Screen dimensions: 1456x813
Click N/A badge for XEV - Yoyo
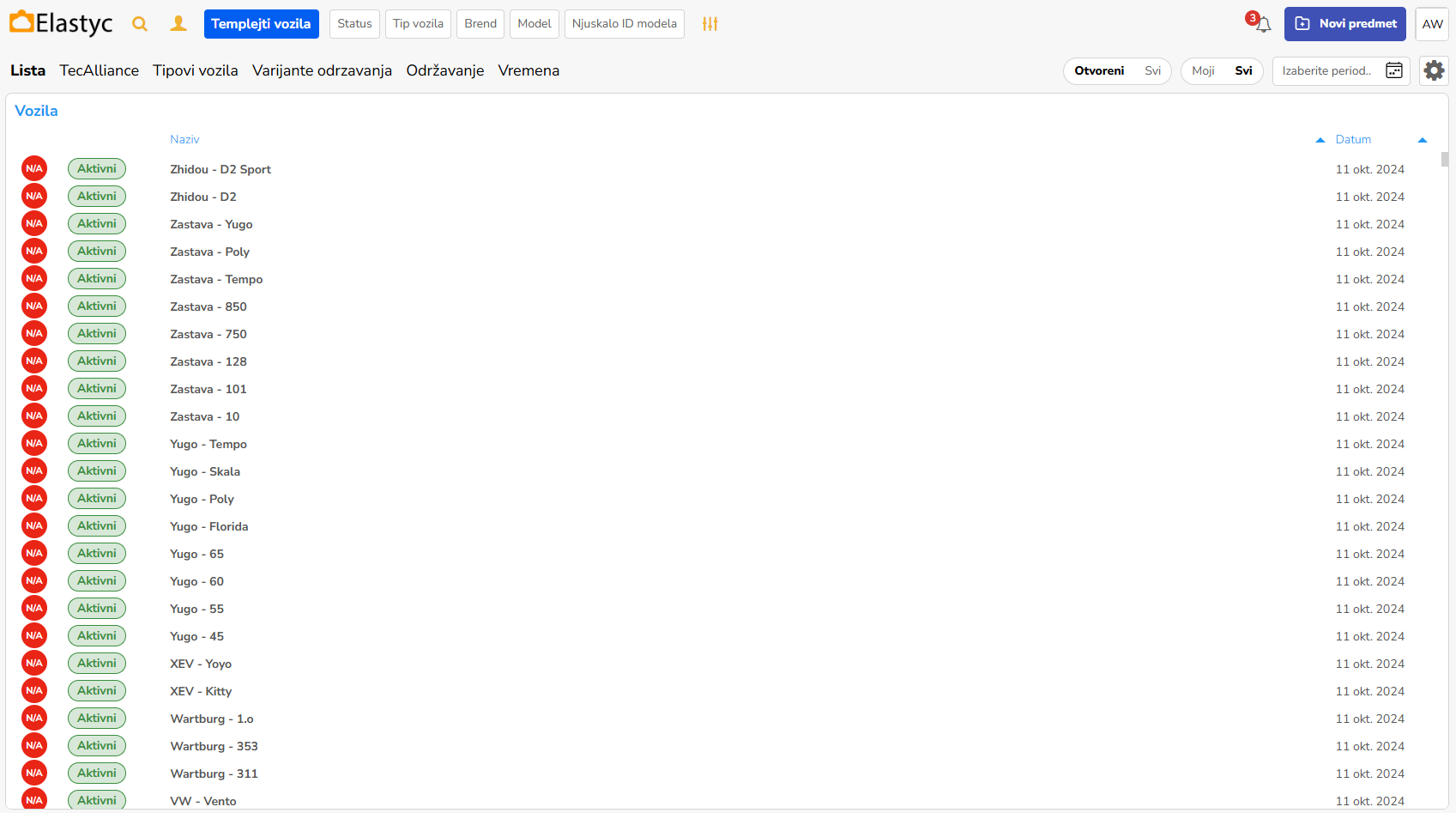[34, 664]
